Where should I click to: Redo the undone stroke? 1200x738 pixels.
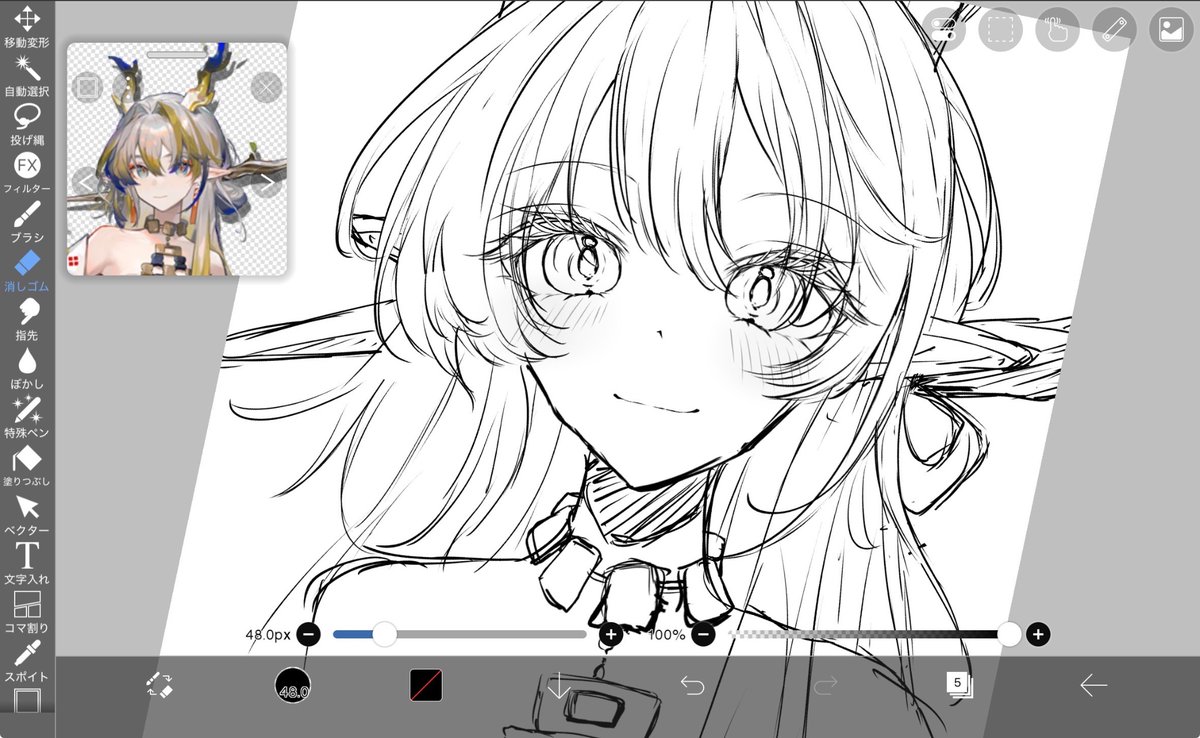pyautogui.click(x=826, y=685)
